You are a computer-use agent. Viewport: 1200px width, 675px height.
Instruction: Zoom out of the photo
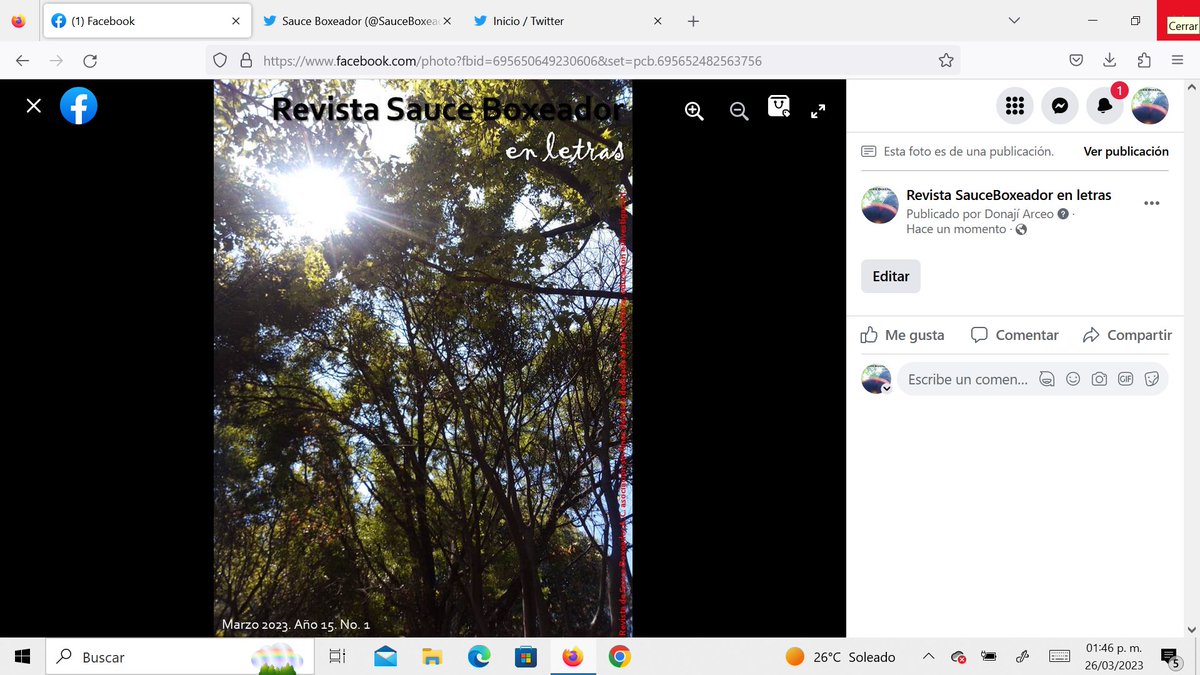tap(739, 111)
